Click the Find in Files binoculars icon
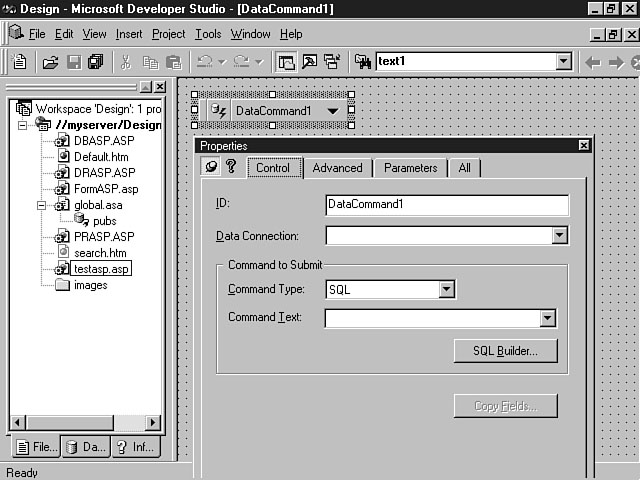The image size is (640, 480). (x=362, y=62)
